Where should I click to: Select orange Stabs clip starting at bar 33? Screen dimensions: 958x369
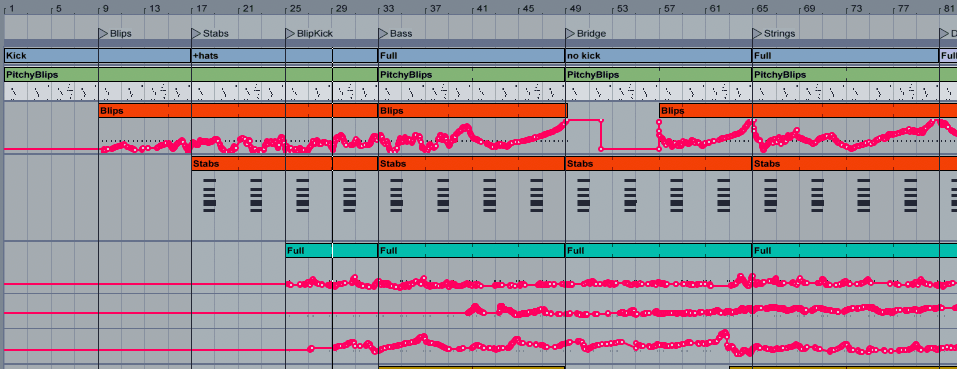click(x=472, y=164)
